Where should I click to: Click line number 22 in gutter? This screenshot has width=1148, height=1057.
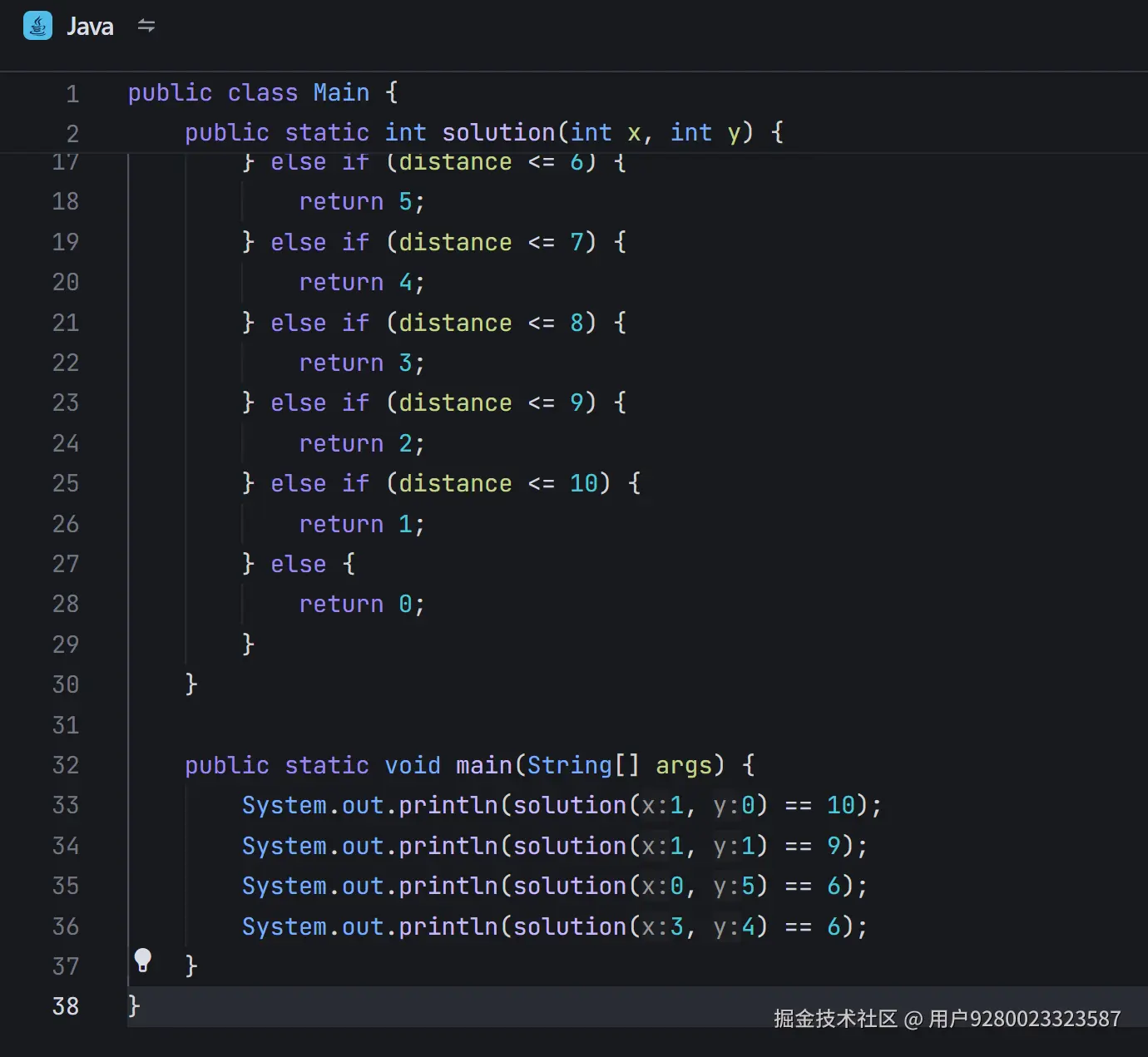(x=66, y=363)
